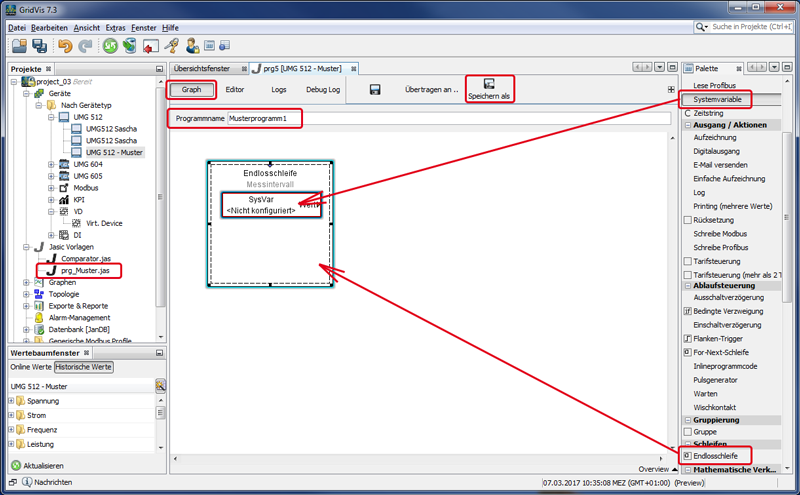
Task: Click the user with padlock toolbar icon
Action: click(192, 46)
